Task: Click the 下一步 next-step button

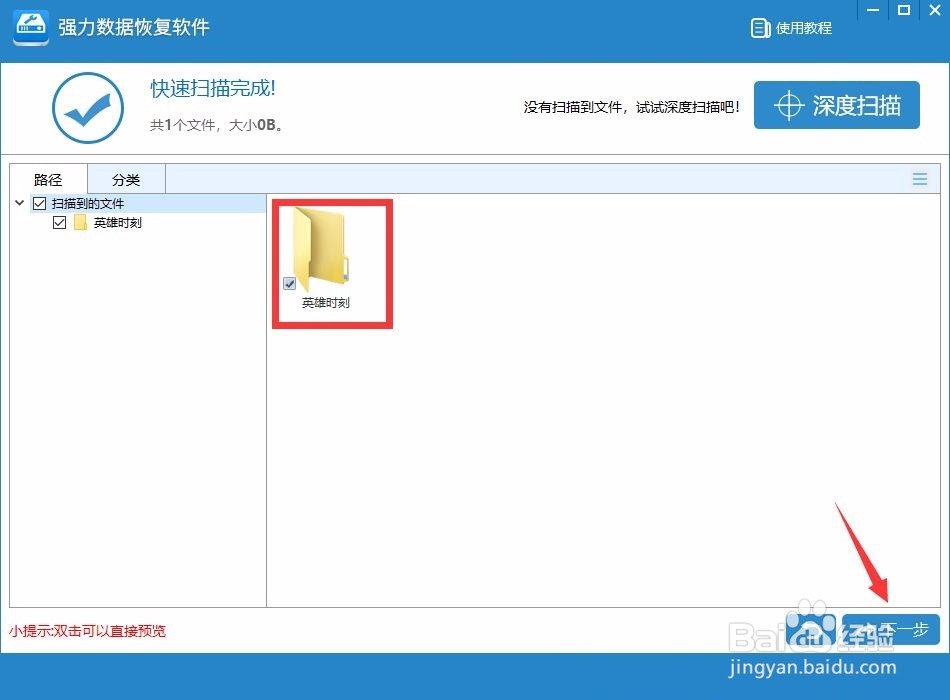Action: [x=890, y=629]
